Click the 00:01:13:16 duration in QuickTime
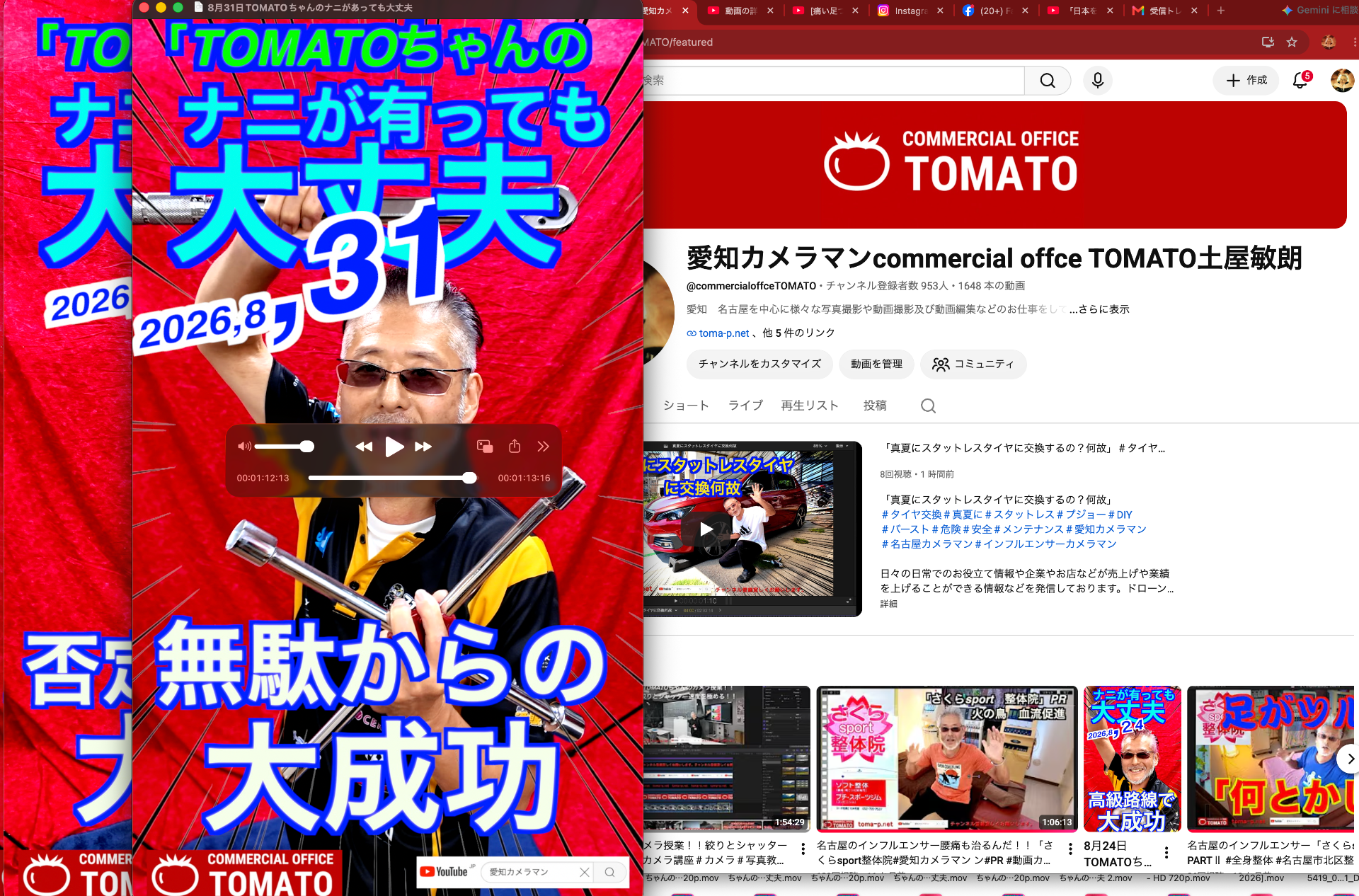 (x=524, y=478)
